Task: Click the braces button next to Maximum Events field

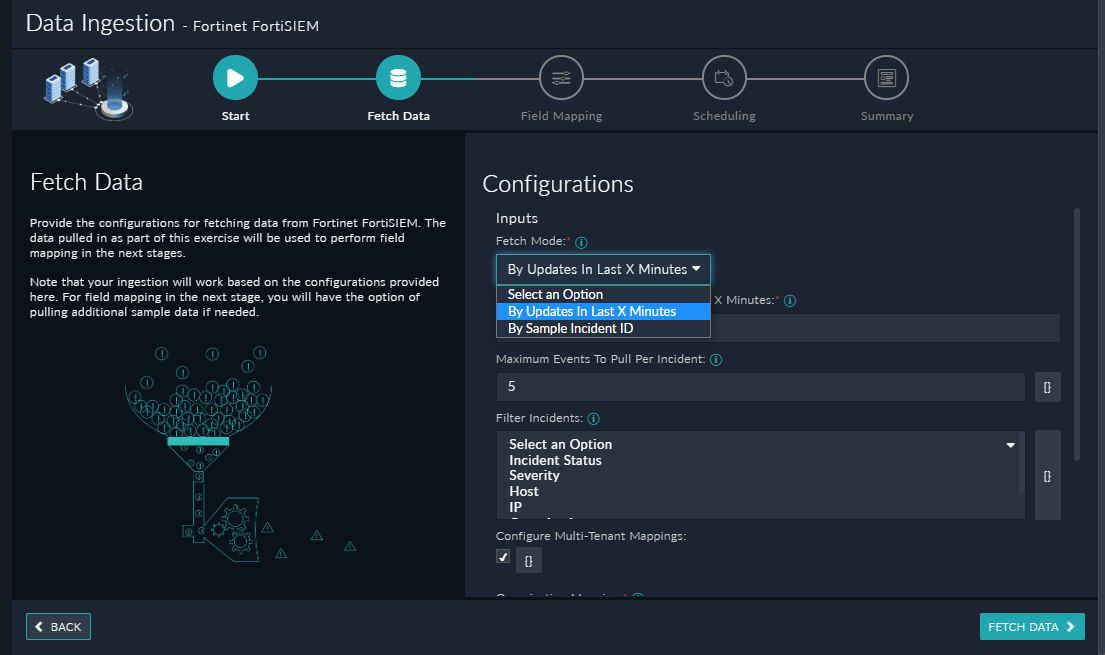Action: click(x=1047, y=387)
